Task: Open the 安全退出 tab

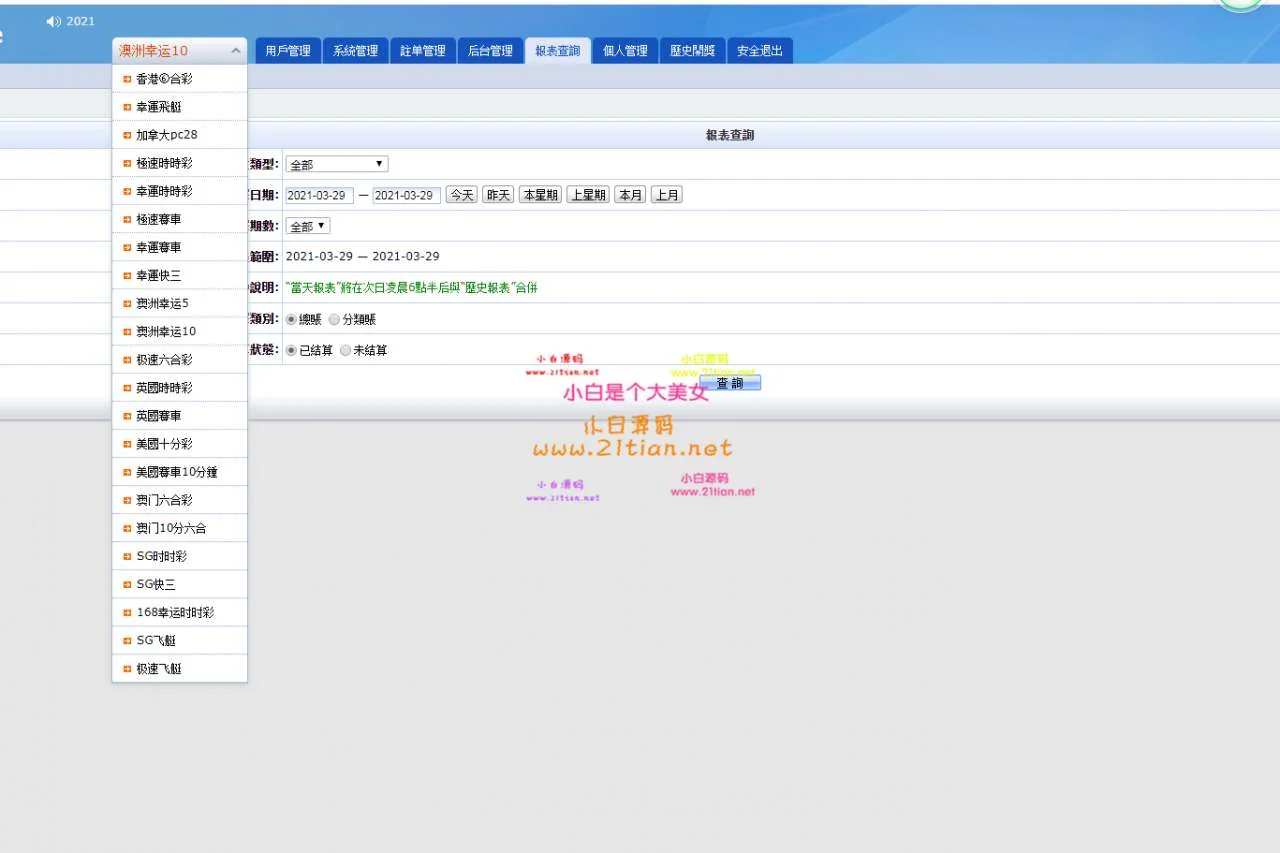Action: tap(759, 51)
